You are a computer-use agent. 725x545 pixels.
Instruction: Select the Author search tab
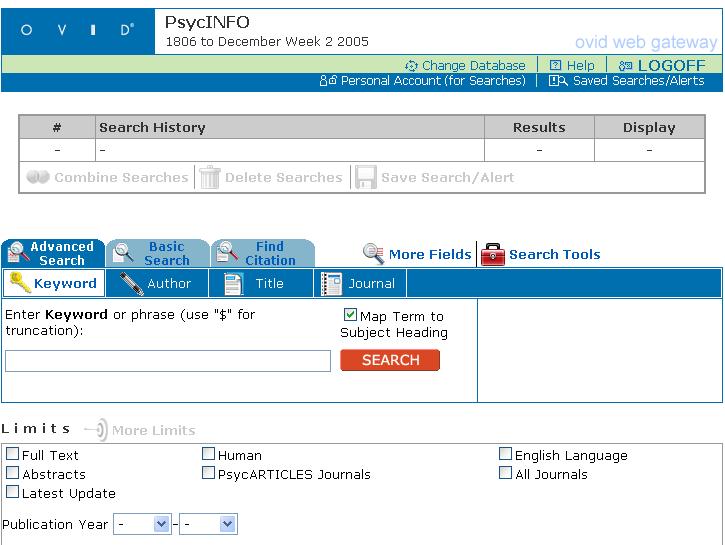pos(157,283)
